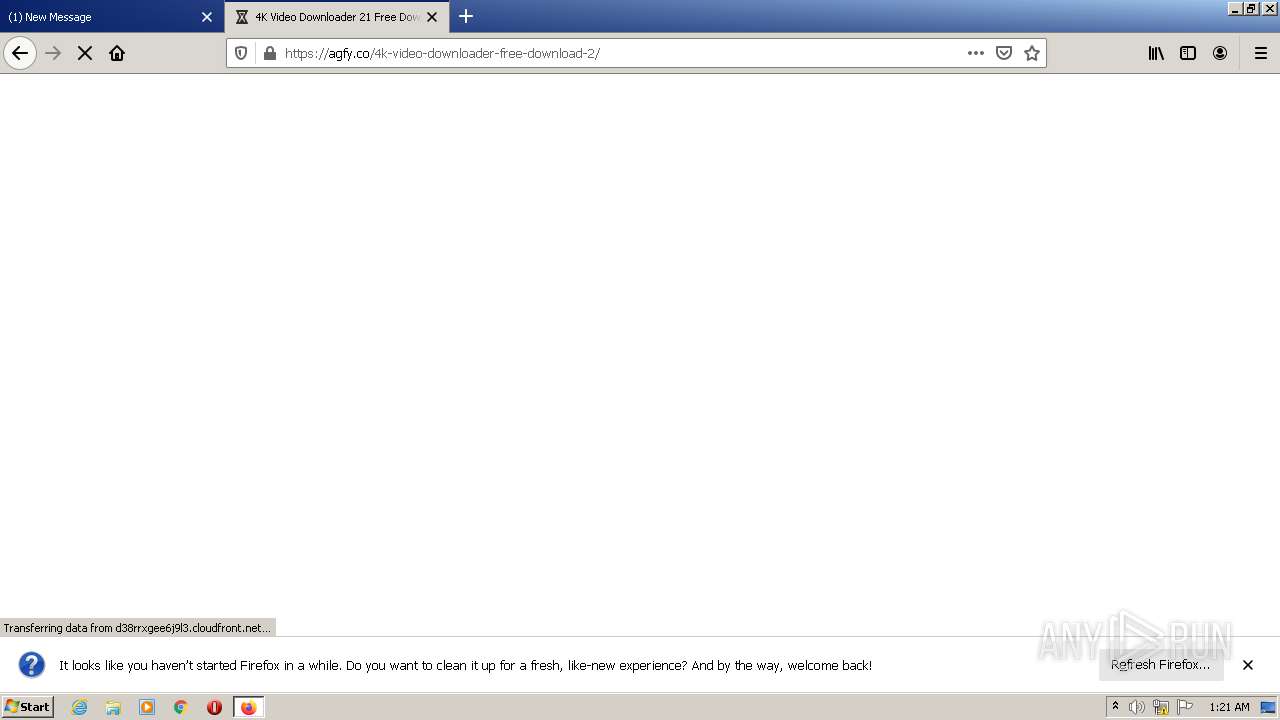Open the Windows Start menu
Viewport: 1280px width, 720px height.
click(27, 707)
